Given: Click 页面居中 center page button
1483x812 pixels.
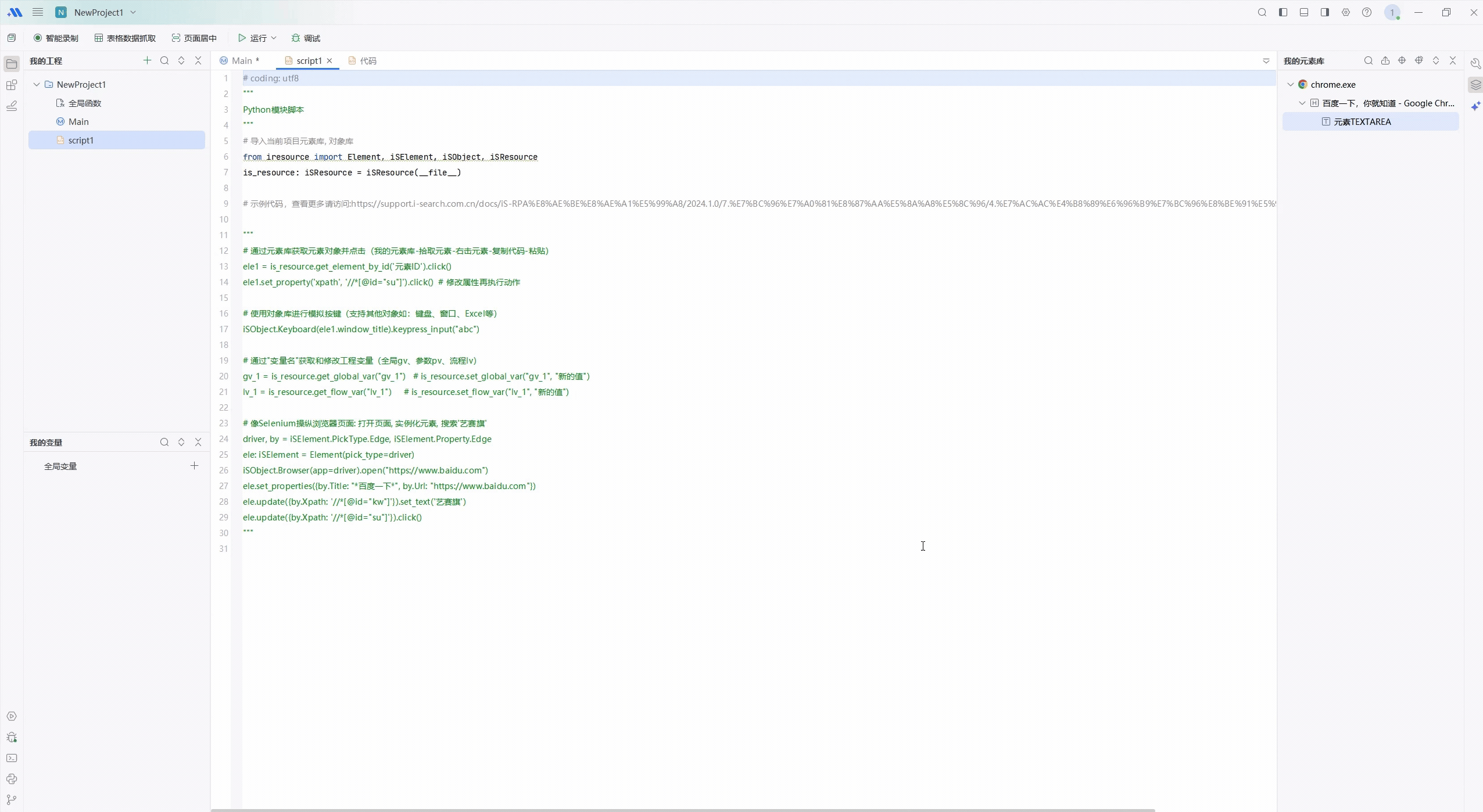Looking at the screenshot, I should (x=194, y=38).
